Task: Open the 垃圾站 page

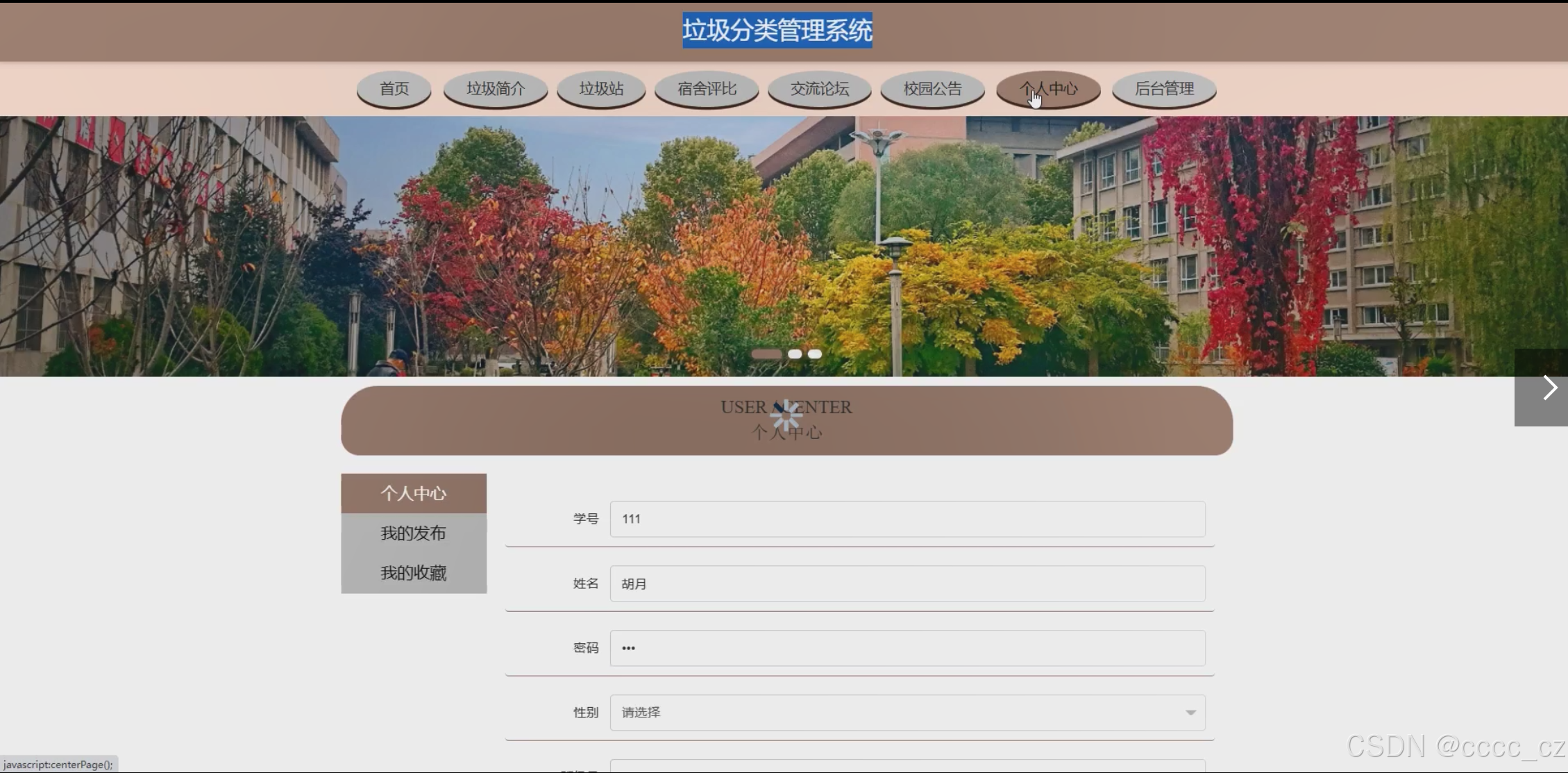Action: point(601,89)
